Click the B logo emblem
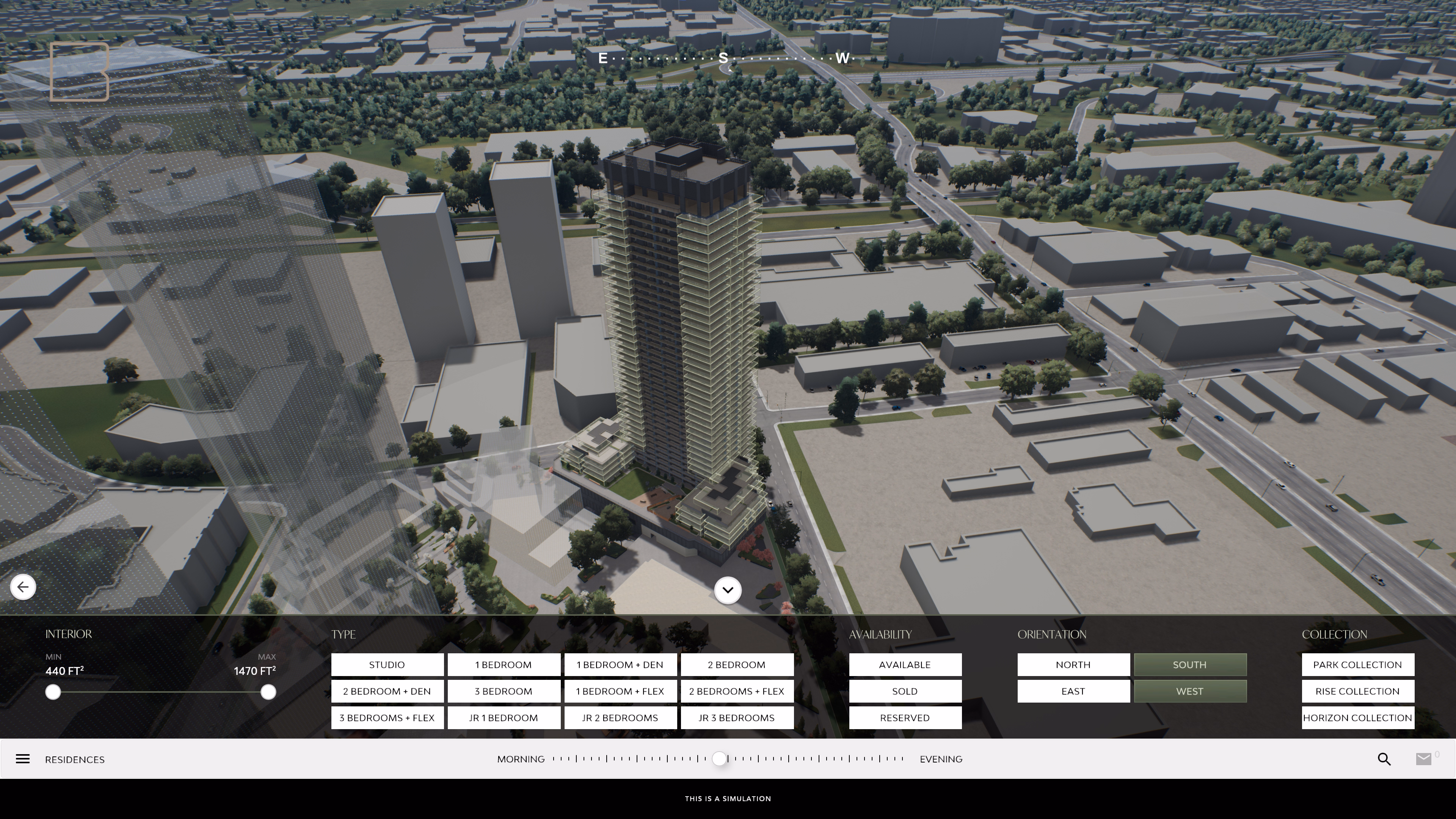Image resolution: width=1456 pixels, height=819 pixels. click(x=79, y=72)
